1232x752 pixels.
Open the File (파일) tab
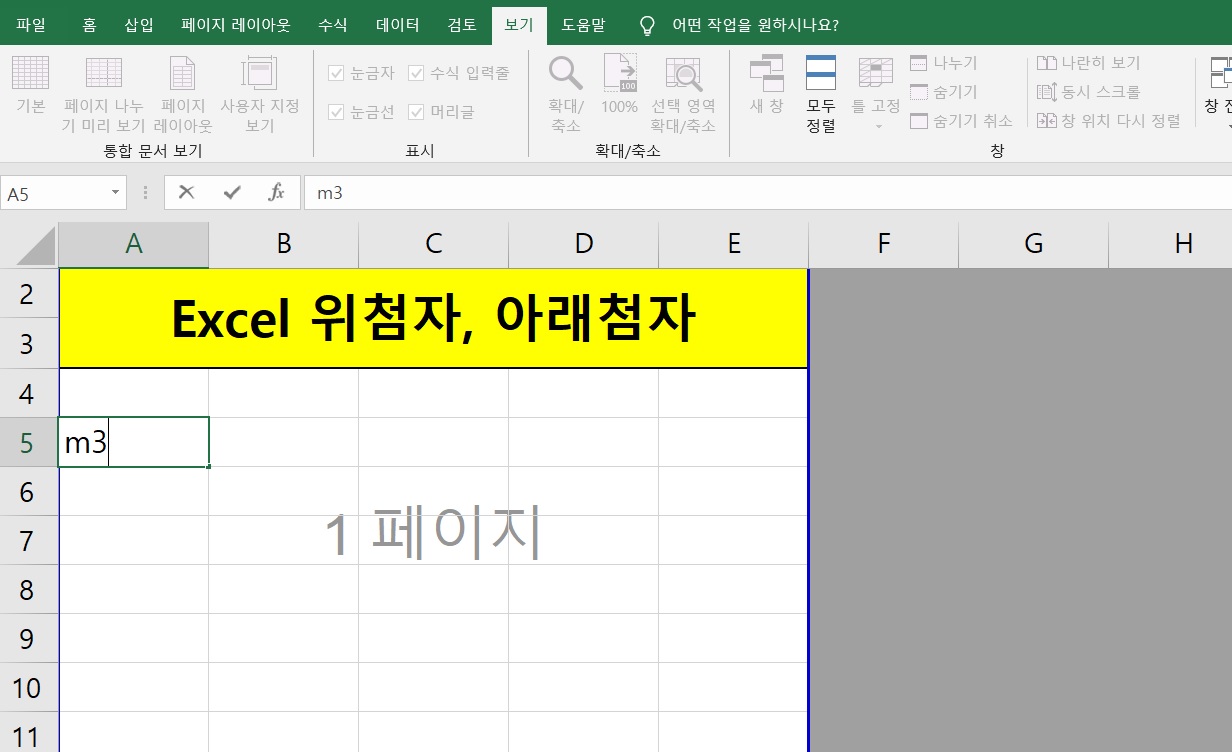point(31,25)
